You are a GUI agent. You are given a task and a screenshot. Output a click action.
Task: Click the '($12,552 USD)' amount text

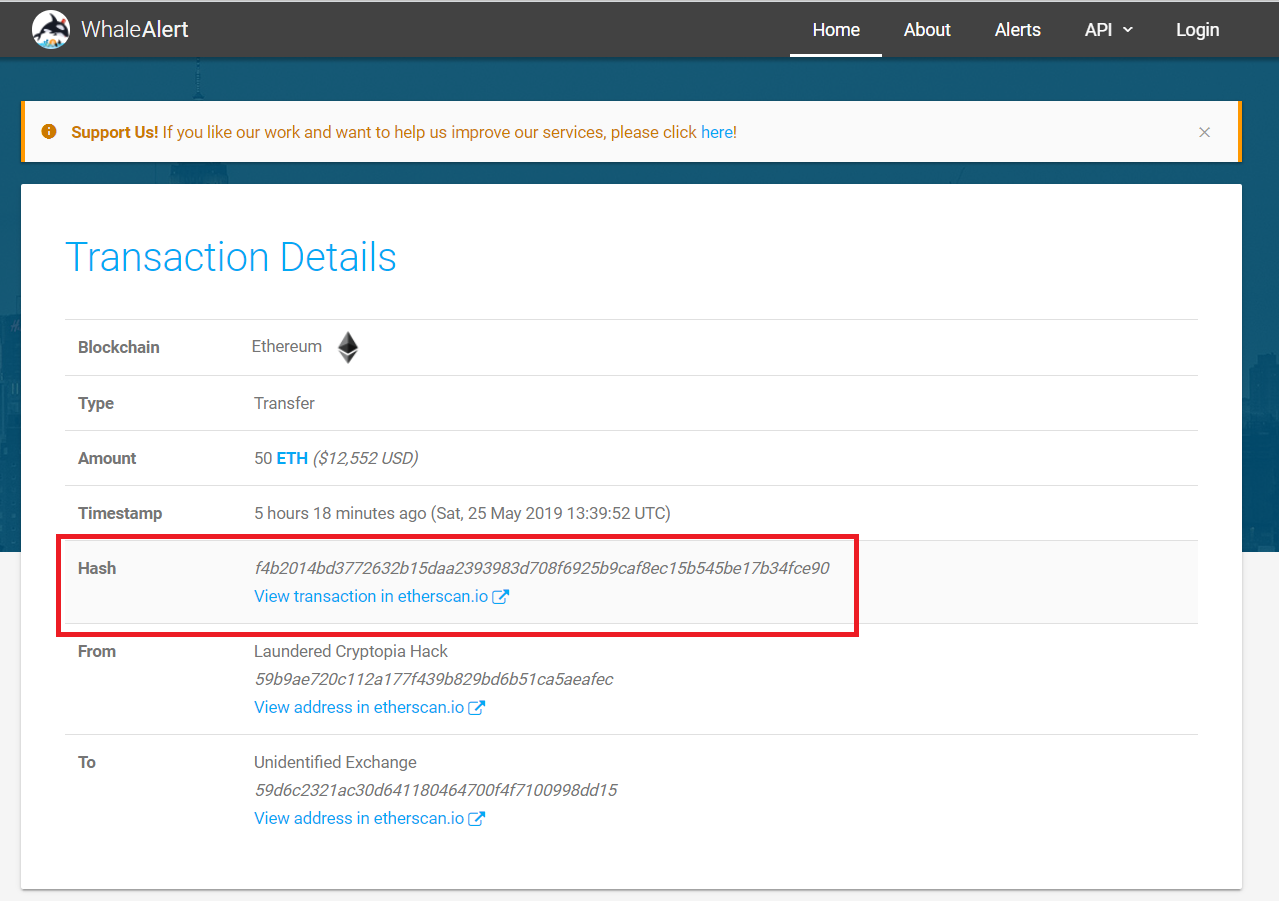[x=365, y=458]
